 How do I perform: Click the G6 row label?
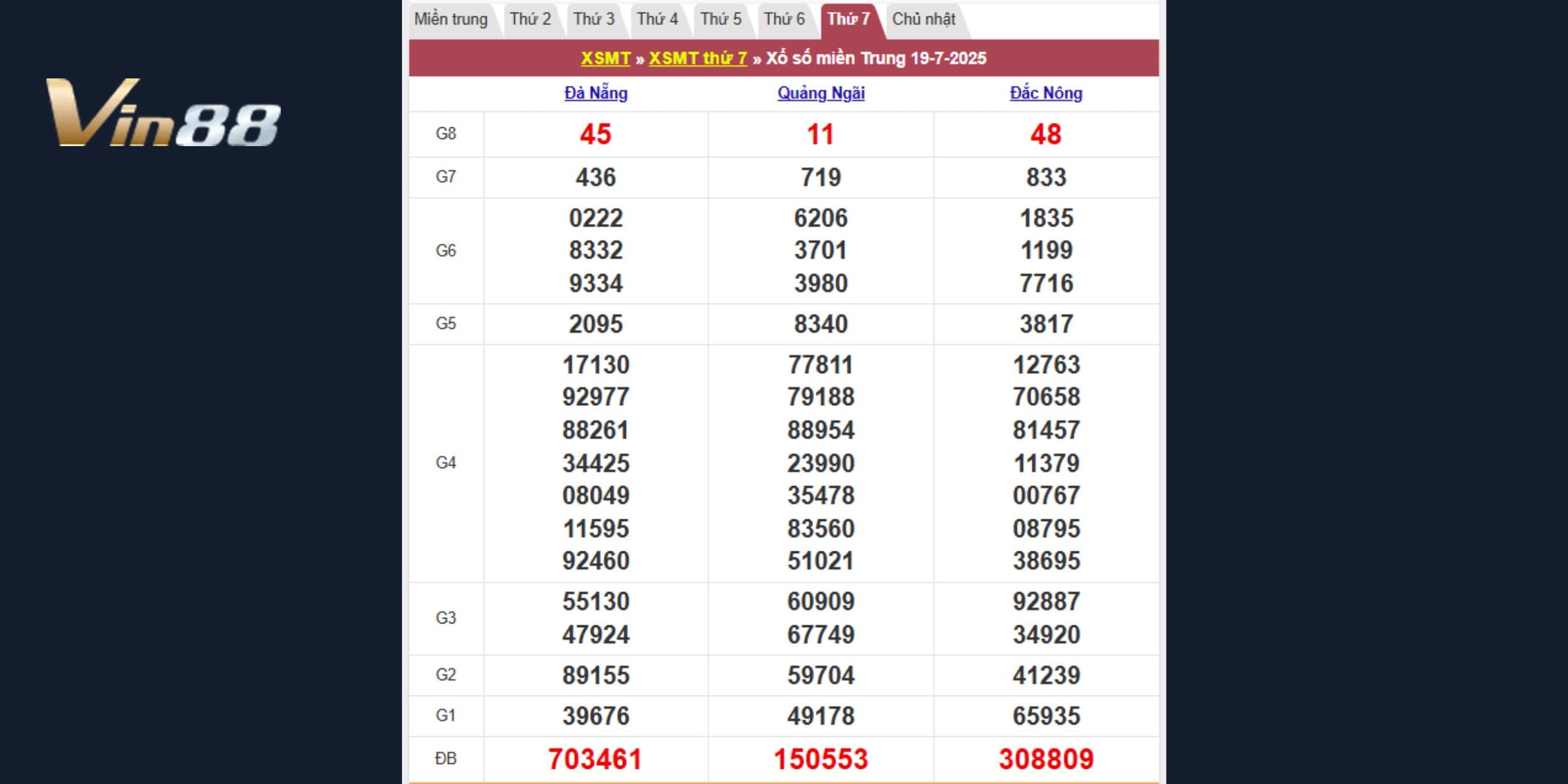(x=446, y=251)
